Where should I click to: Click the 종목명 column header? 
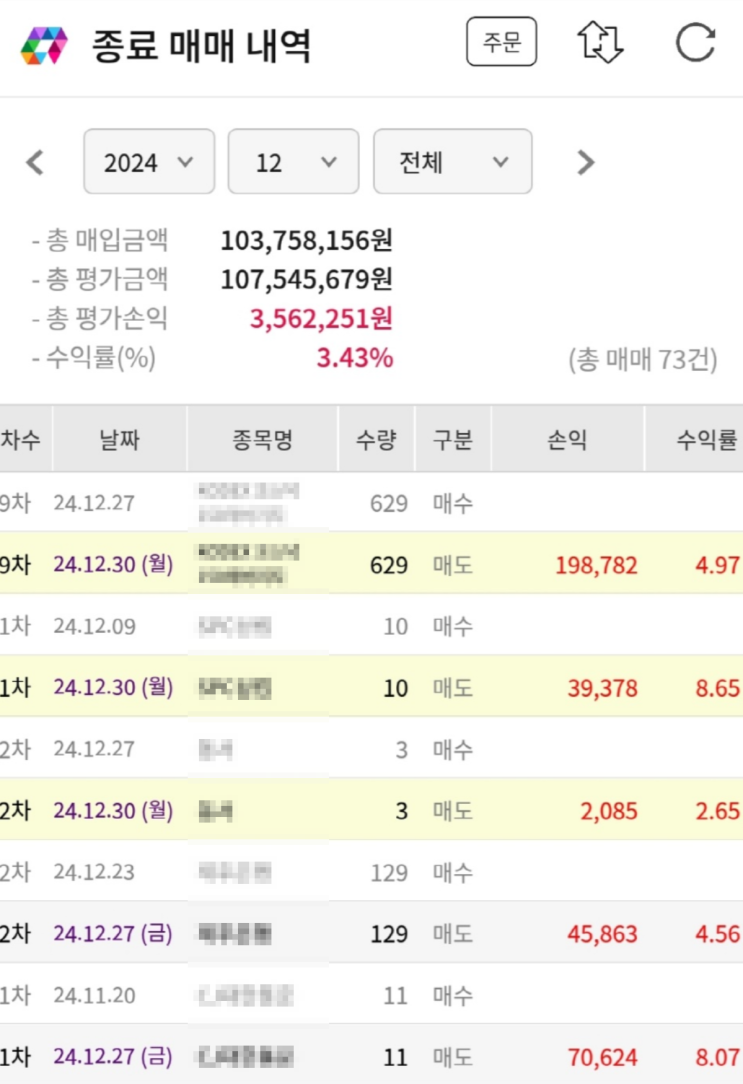[x=262, y=440]
